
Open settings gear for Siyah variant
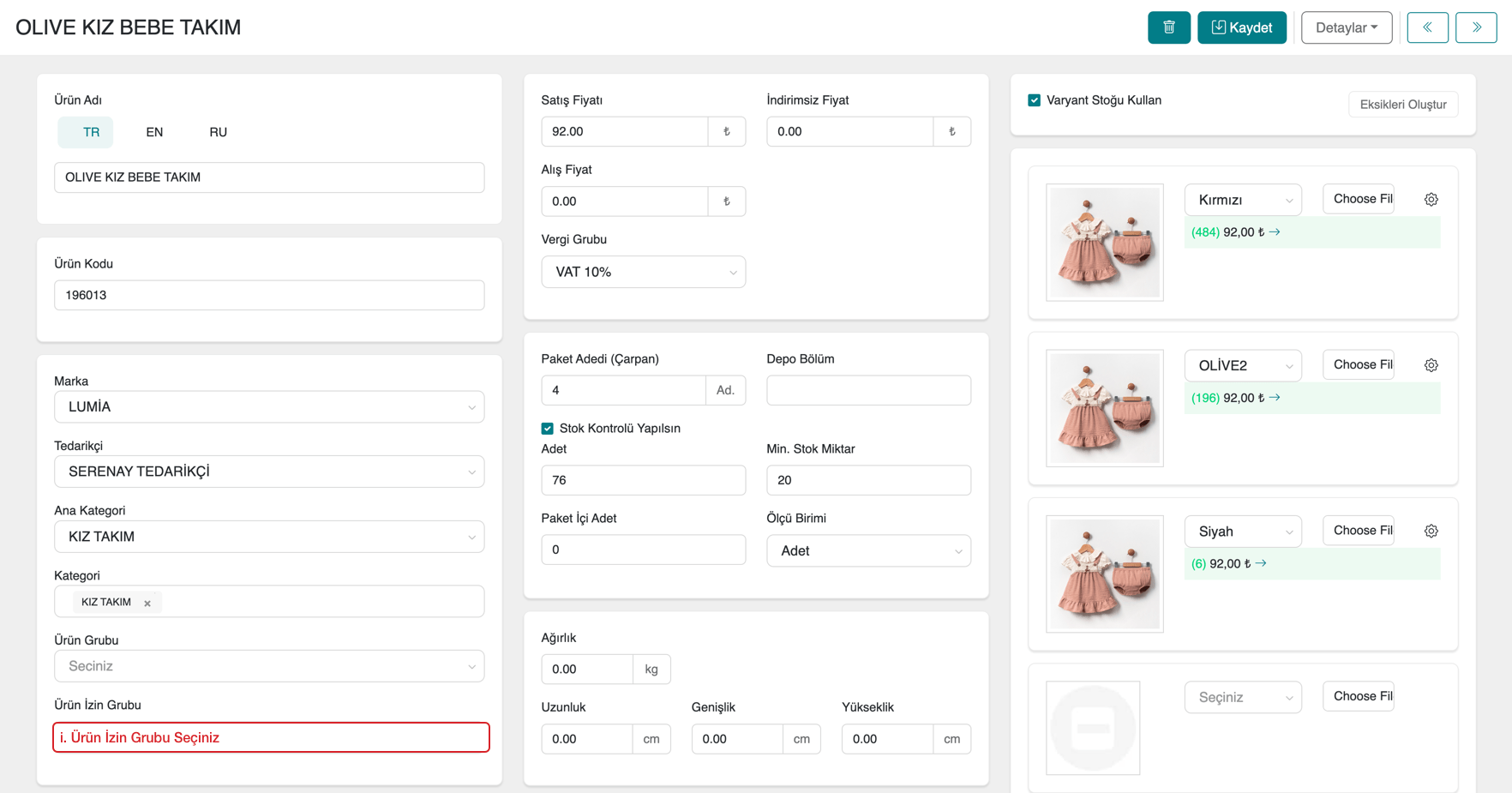point(1431,532)
